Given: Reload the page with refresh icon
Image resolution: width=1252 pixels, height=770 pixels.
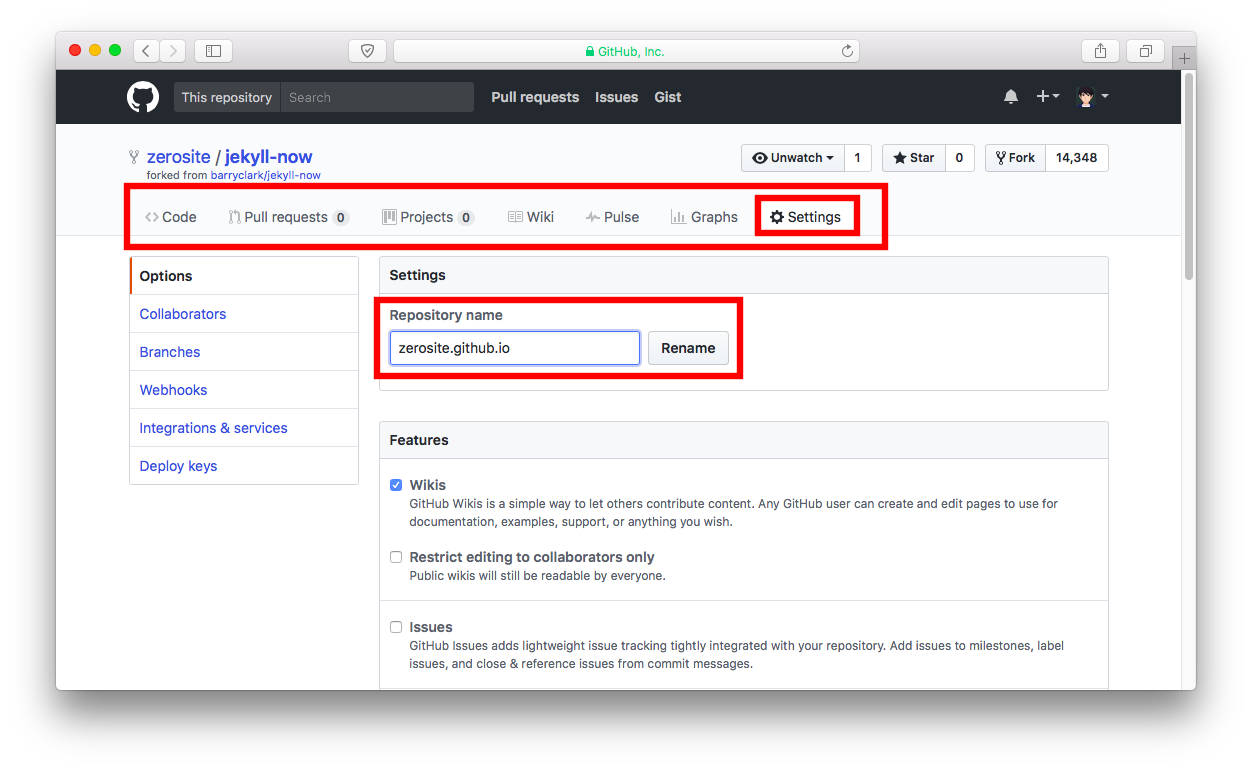Looking at the screenshot, I should pos(848,51).
